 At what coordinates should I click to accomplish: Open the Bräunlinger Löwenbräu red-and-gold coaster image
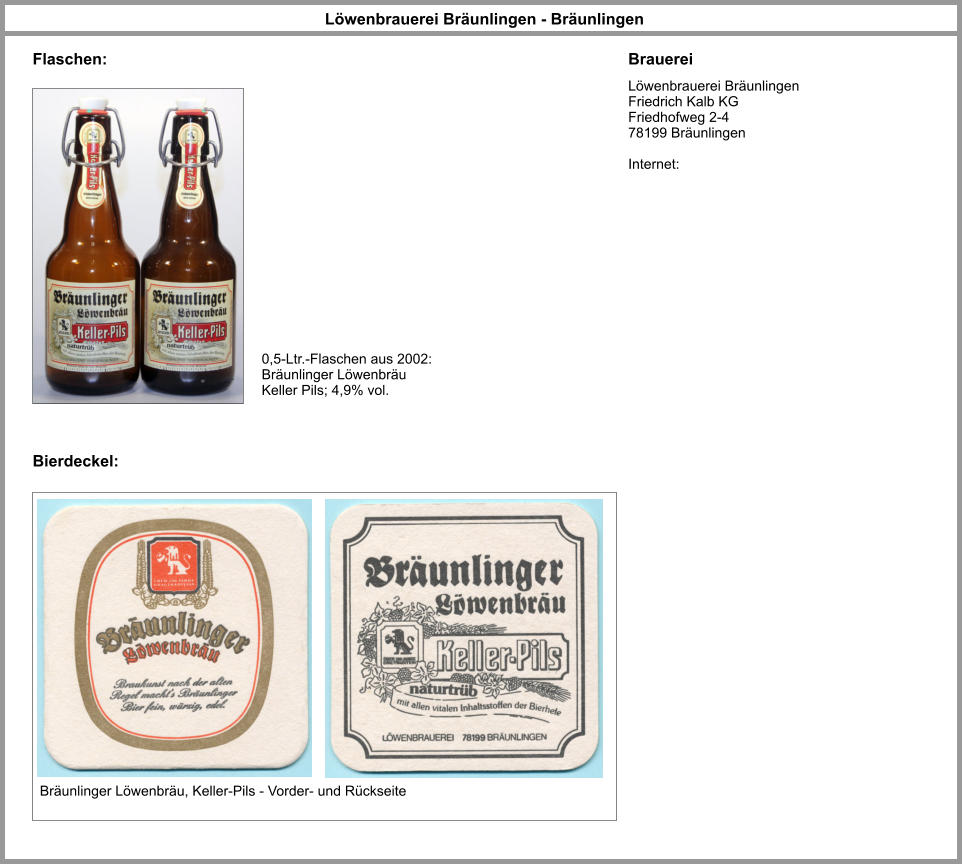(174, 638)
